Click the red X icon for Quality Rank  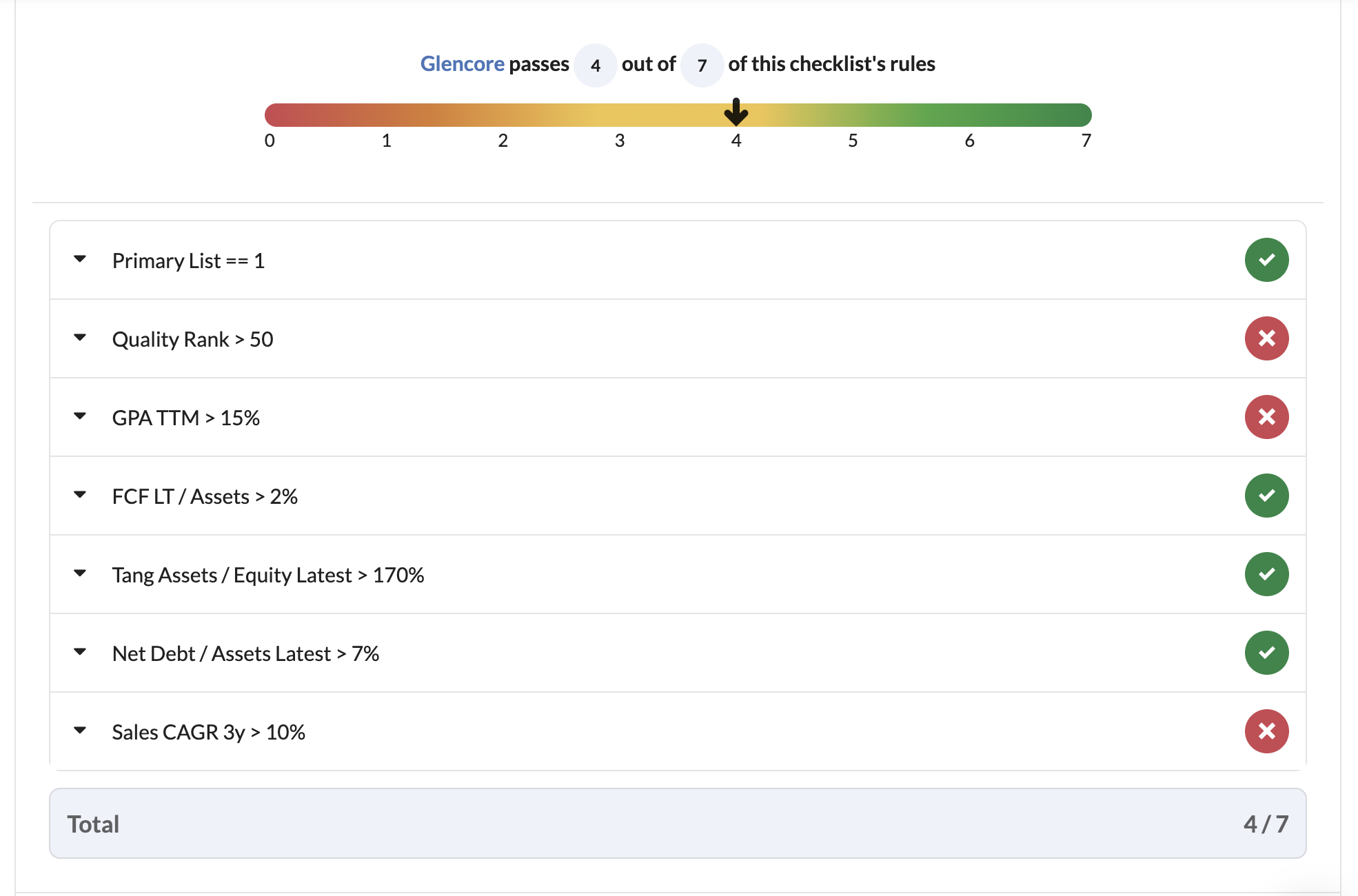click(1266, 338)
